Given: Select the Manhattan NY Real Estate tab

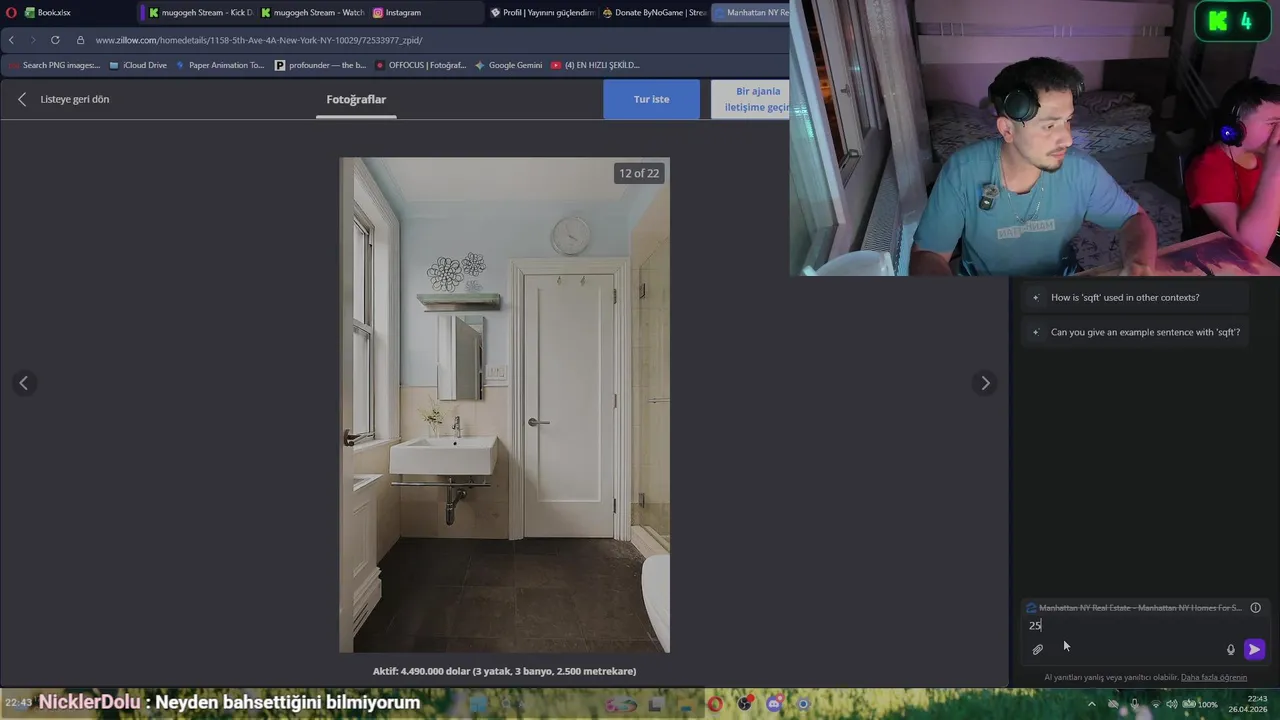Looking at the screenshot, I should (751, 13).
